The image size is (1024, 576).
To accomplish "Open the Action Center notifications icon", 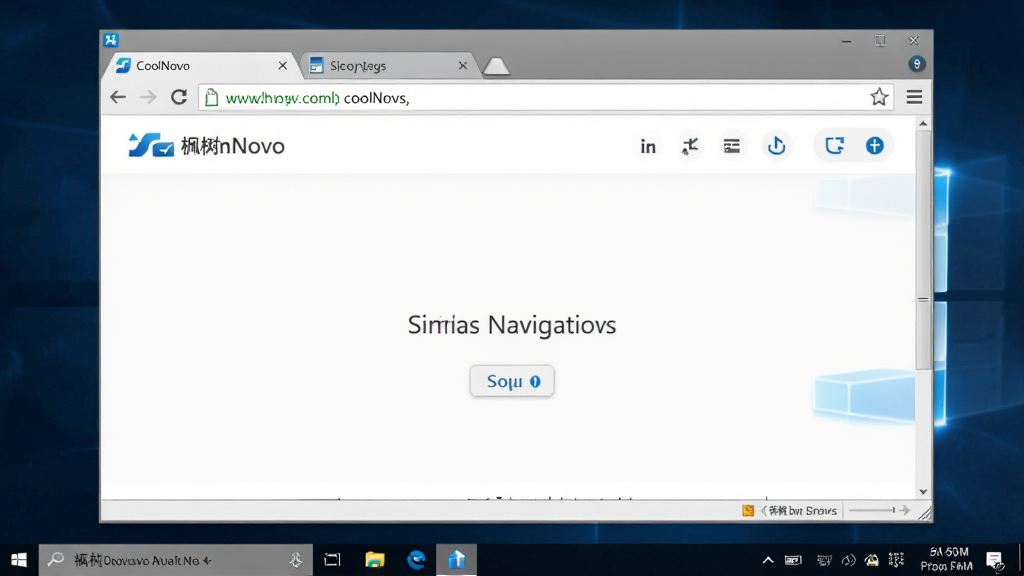I will coord(995,560).
